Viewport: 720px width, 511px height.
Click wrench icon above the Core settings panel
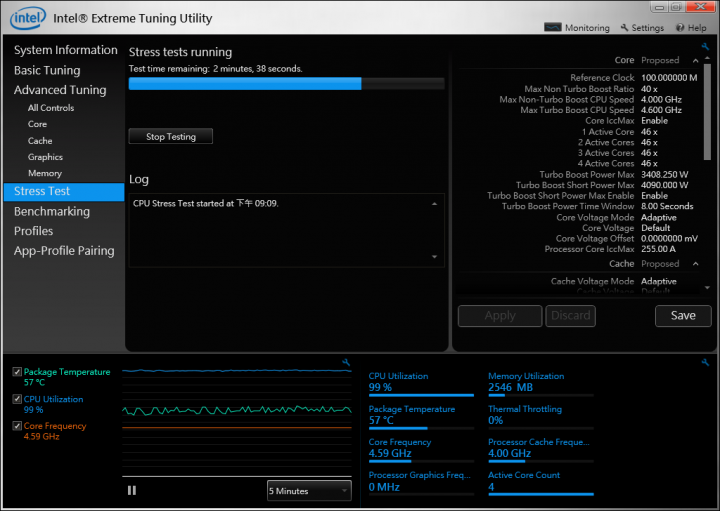click(706, 44)
